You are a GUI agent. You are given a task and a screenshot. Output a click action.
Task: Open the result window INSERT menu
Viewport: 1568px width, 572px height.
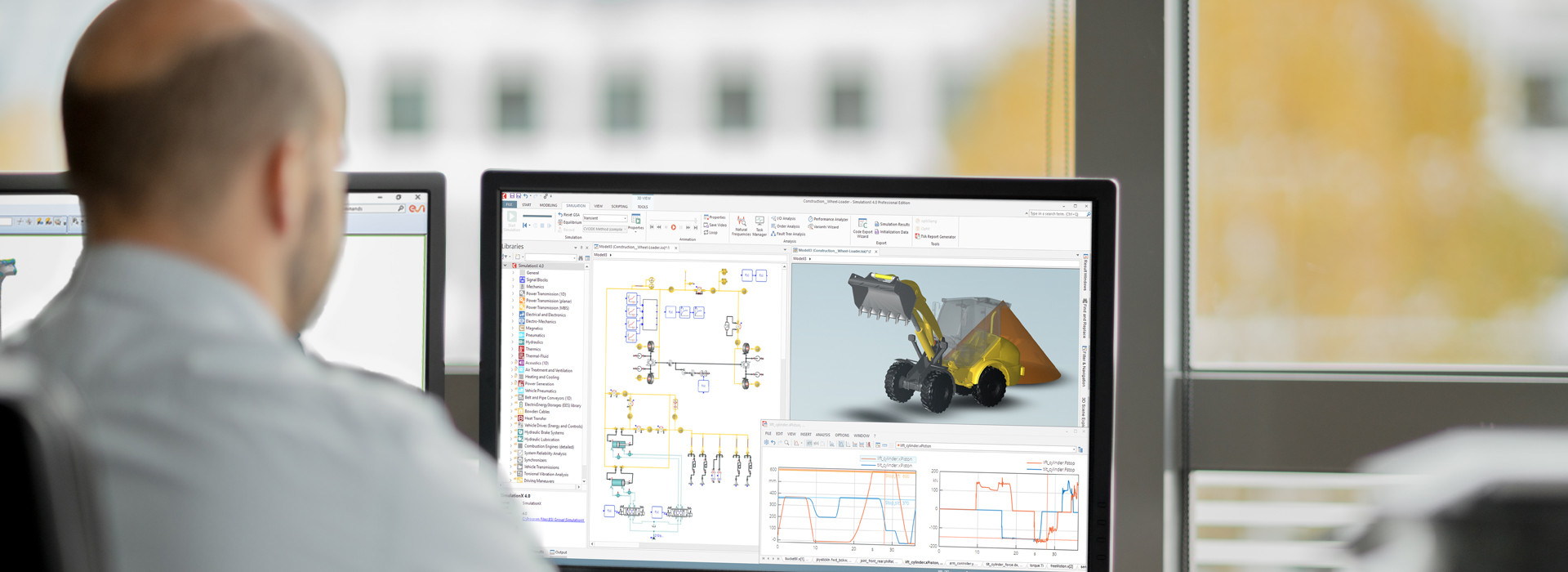coord(806,435)
